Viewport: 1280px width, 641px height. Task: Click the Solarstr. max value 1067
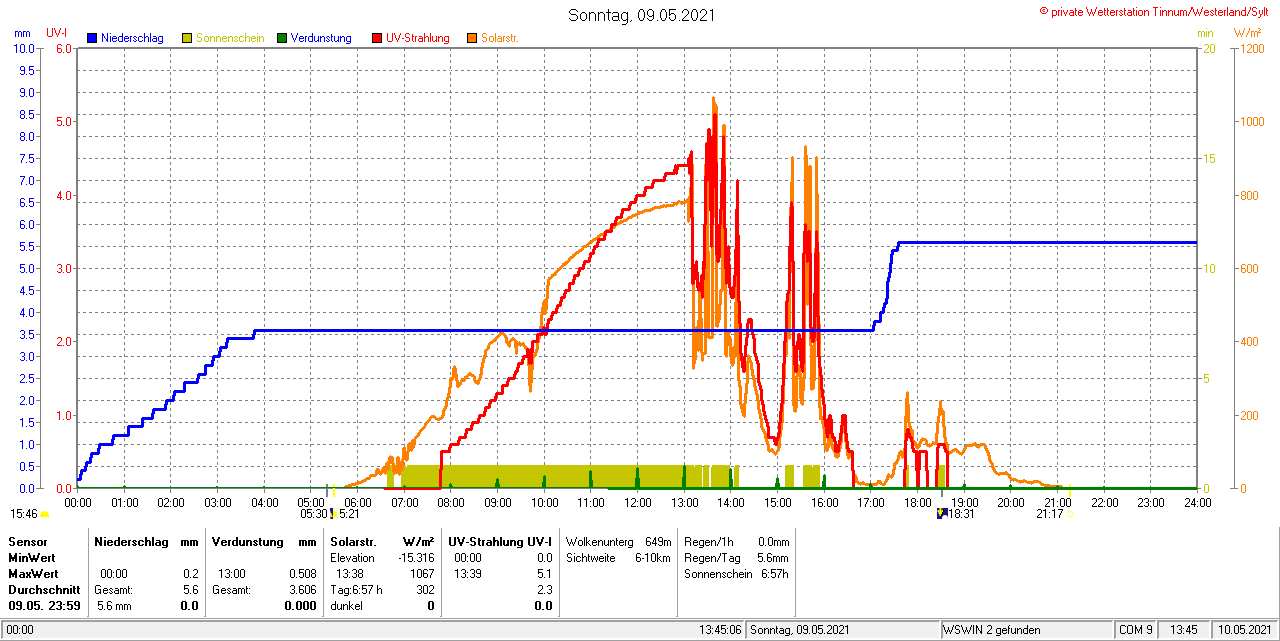tap(421, 574)
